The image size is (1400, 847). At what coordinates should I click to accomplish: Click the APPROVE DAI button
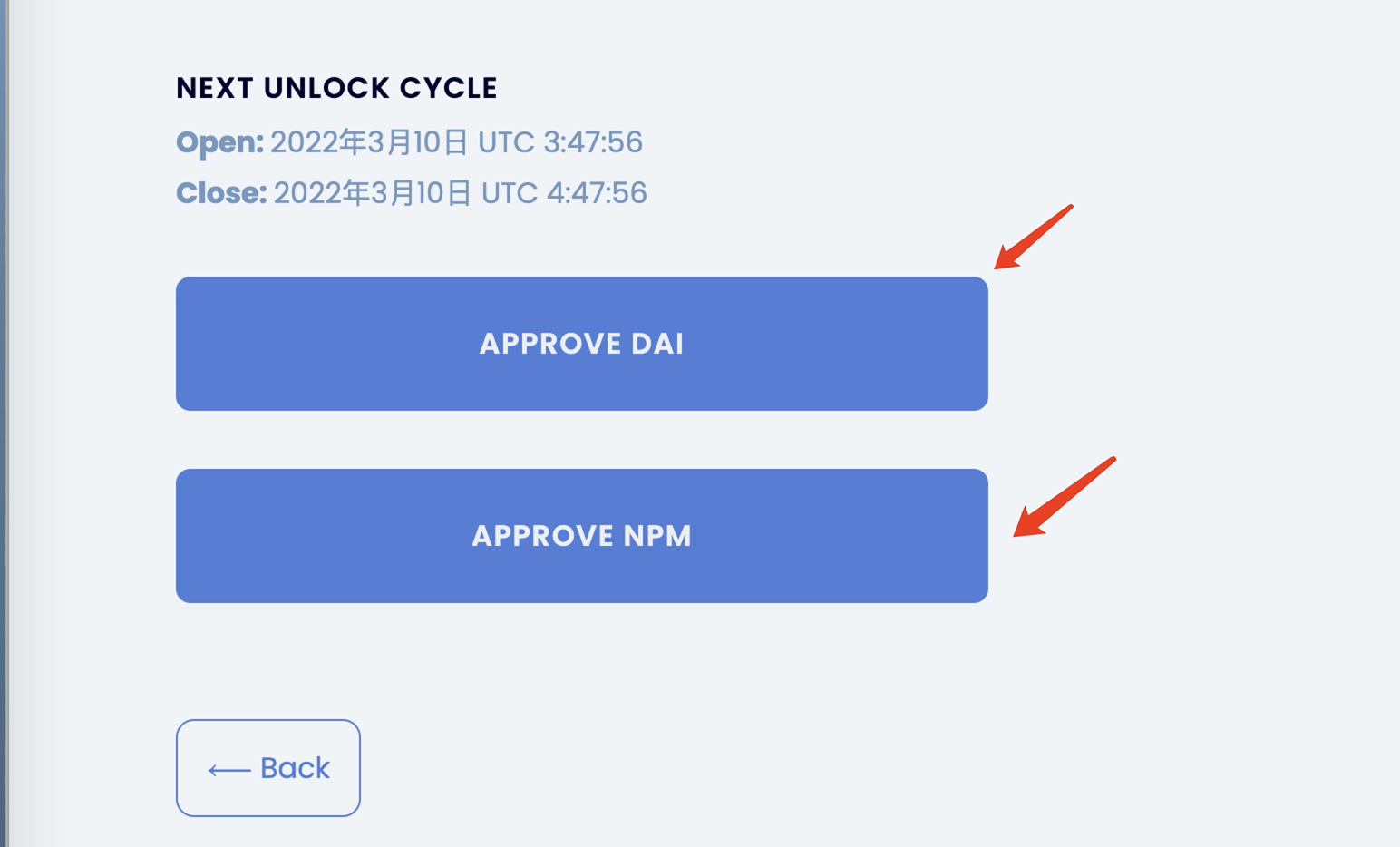[x=581, y=344]
